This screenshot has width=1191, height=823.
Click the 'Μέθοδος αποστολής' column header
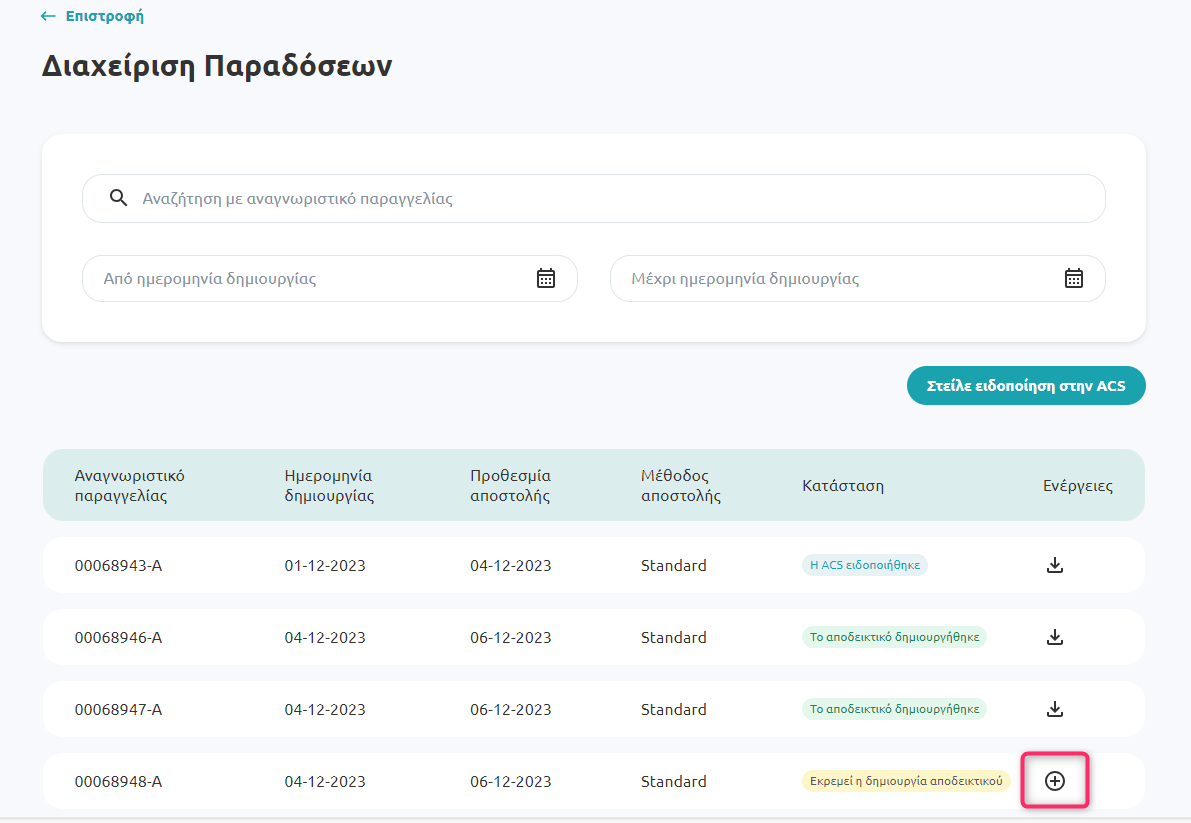681,485
